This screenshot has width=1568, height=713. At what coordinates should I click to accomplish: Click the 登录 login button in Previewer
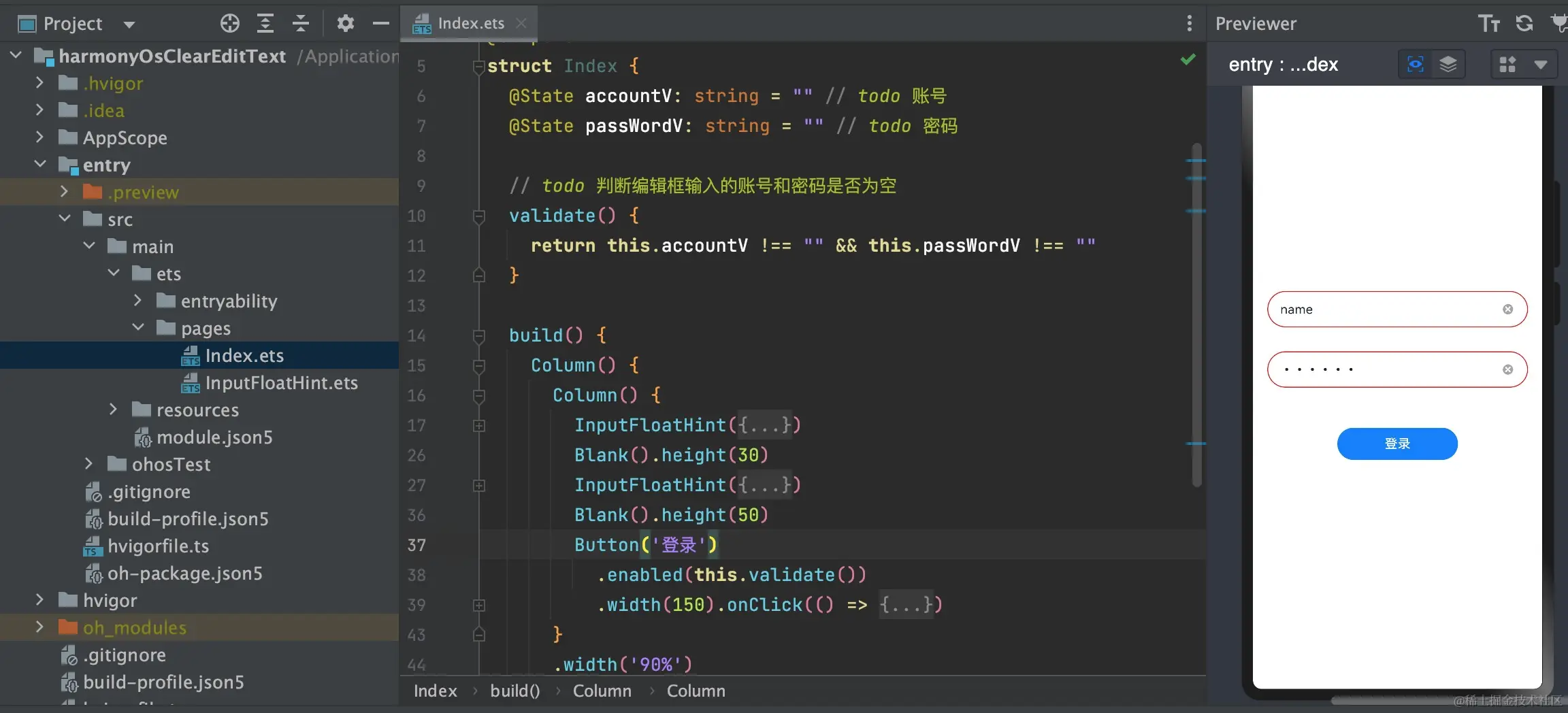[1397, 444]
